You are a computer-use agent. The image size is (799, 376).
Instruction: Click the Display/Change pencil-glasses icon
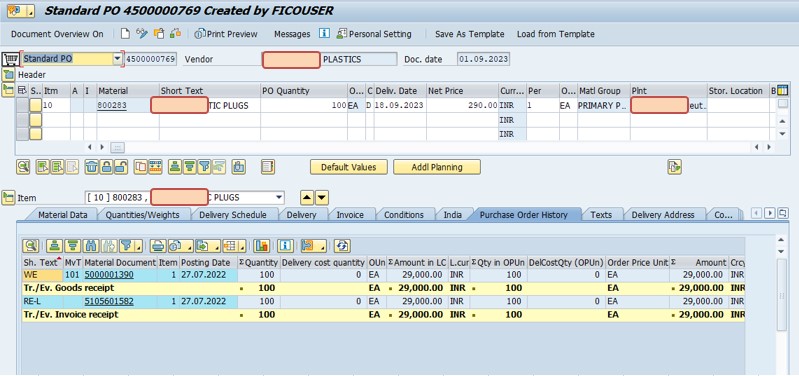(142, 34)
